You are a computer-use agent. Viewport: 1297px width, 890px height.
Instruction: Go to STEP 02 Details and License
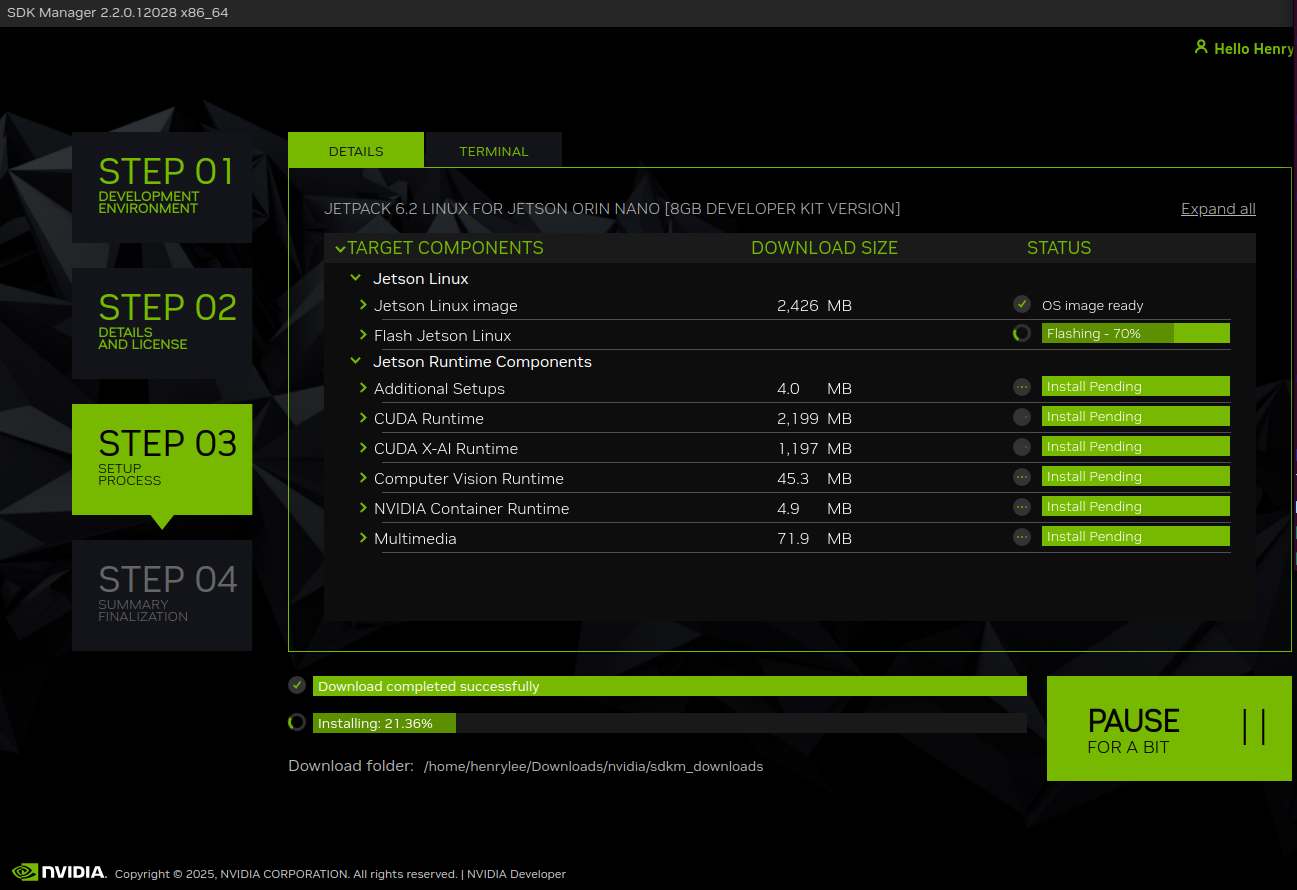pyautogui.click(x=162, y=323)
